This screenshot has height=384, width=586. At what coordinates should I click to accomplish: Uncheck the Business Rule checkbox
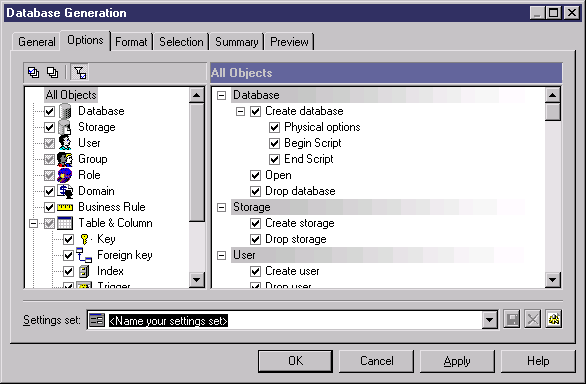49,208
